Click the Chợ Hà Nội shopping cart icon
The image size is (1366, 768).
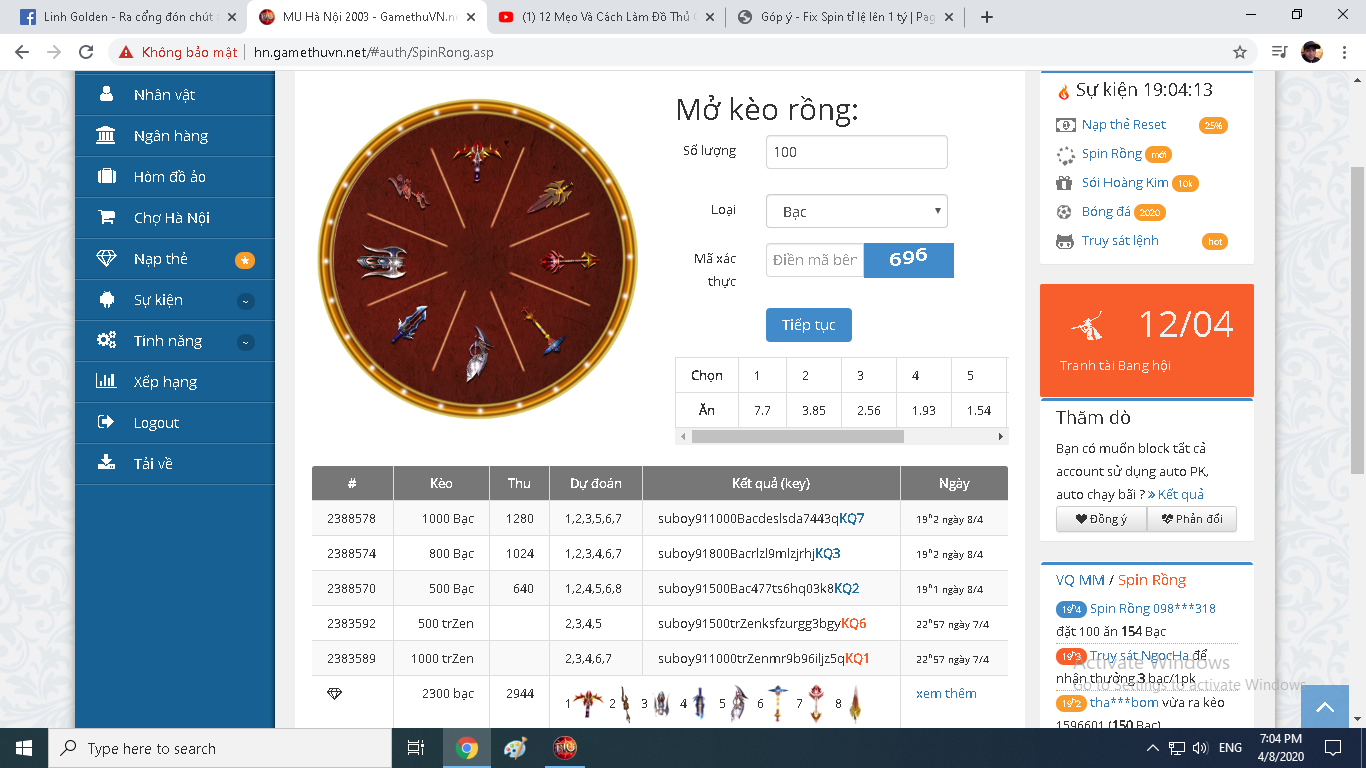(106, 218)
